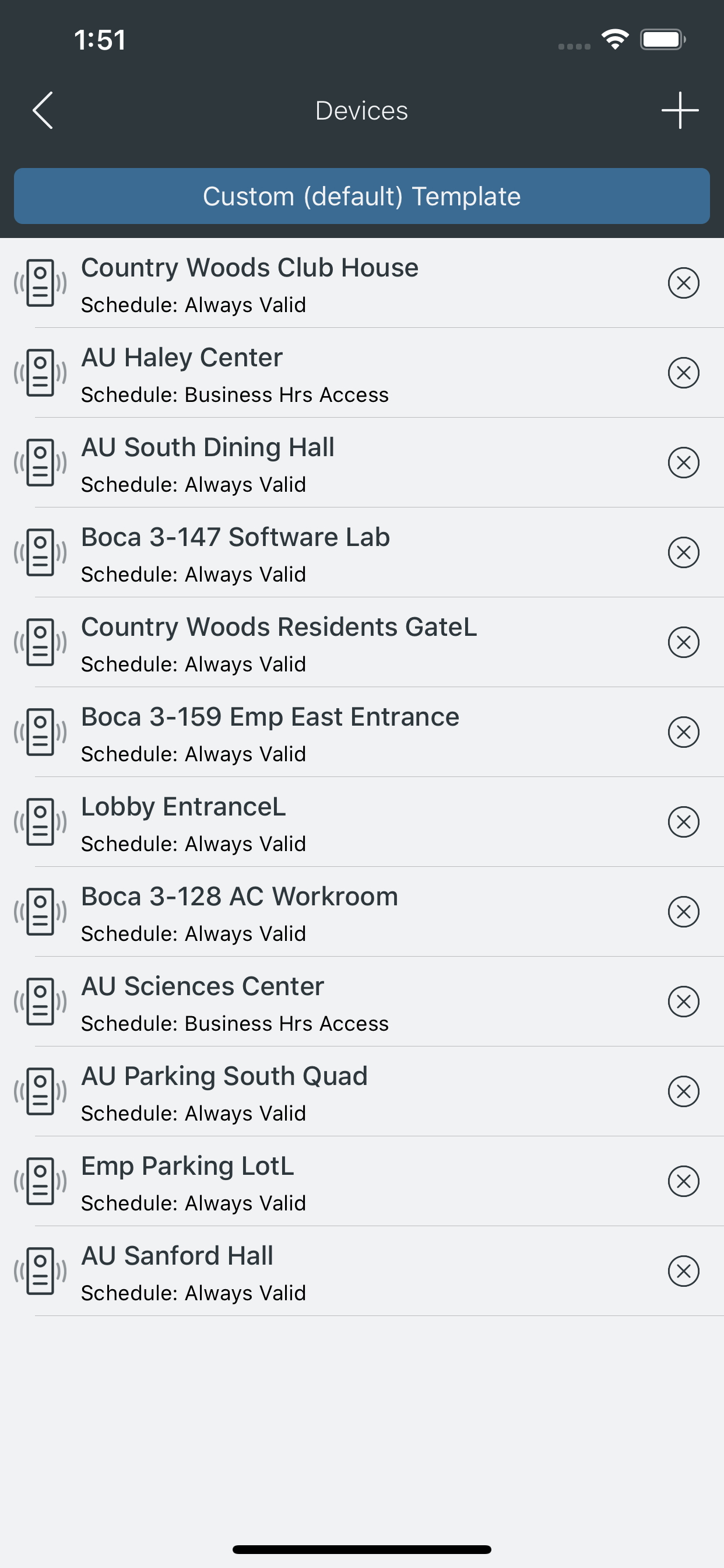Open Emp Parking LotL device entry
Viewport: 724px width, 1568px height.
coord(362,1181)
